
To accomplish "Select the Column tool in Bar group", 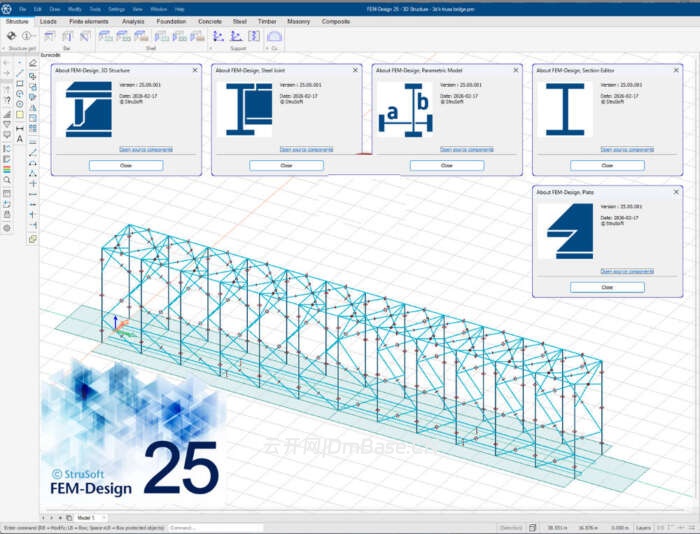I will pos(67,36).
